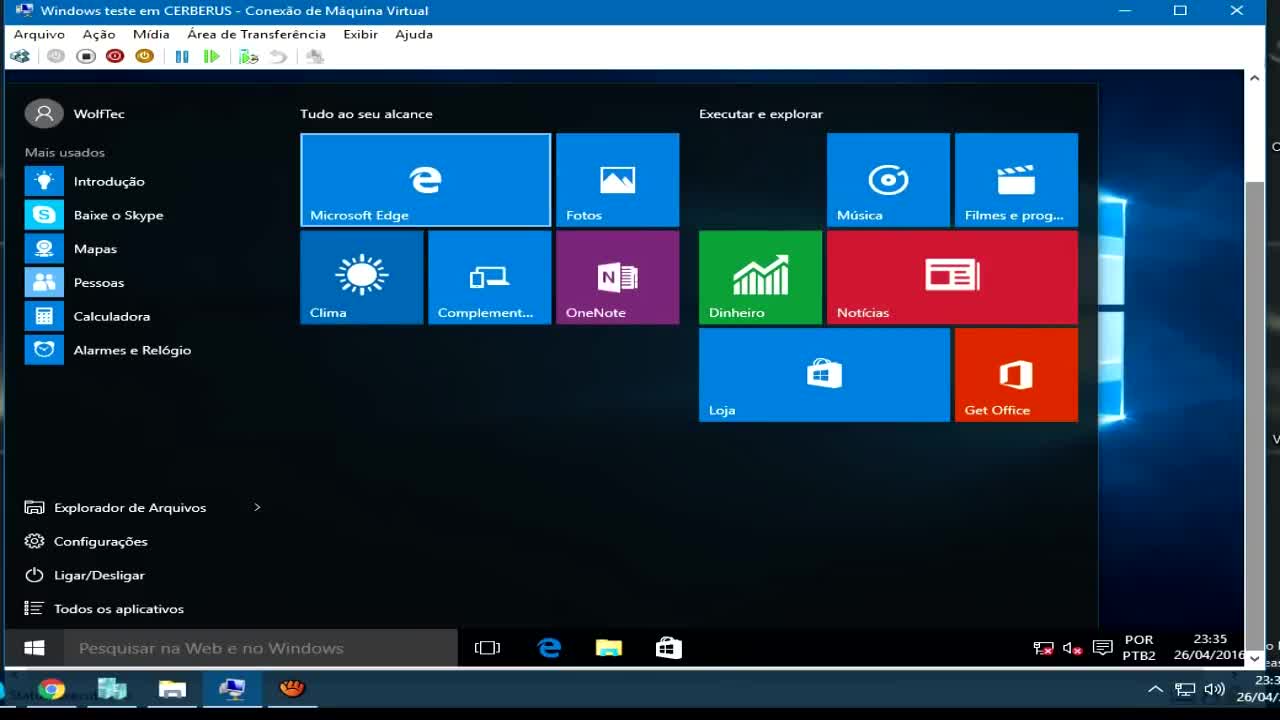1280x720 pixels.
Task: Open Explorador de Arquivos
Action: tap(130, 508)
